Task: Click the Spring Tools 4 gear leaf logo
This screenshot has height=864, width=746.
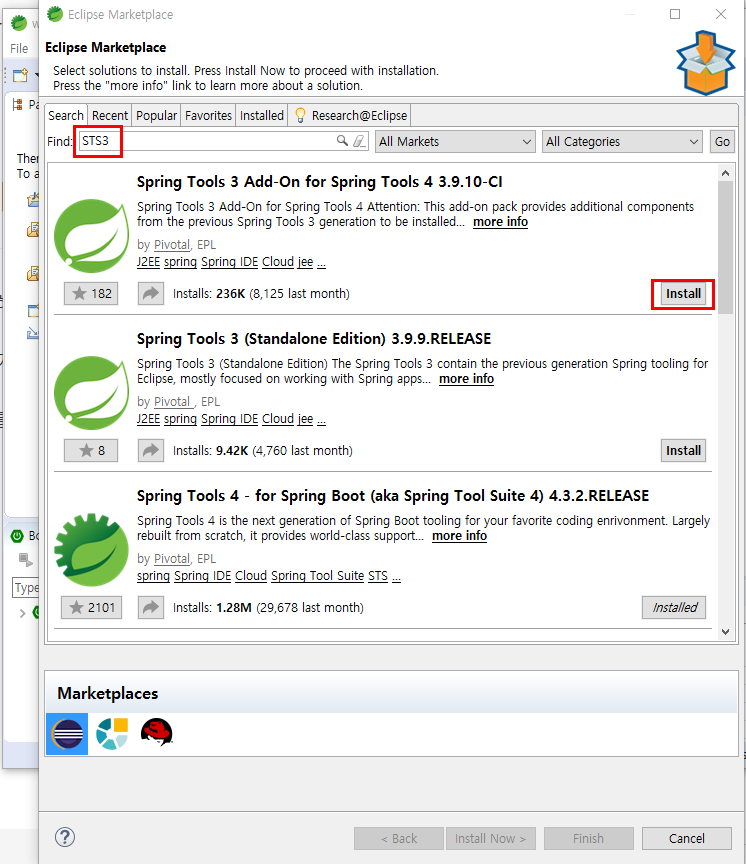Action: [x=91, y=550]
